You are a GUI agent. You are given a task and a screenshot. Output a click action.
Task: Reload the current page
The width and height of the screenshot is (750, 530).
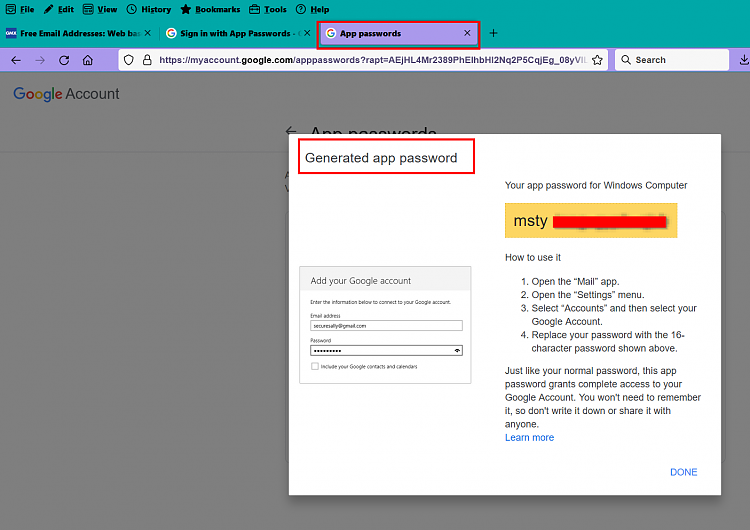coord(64,60)
